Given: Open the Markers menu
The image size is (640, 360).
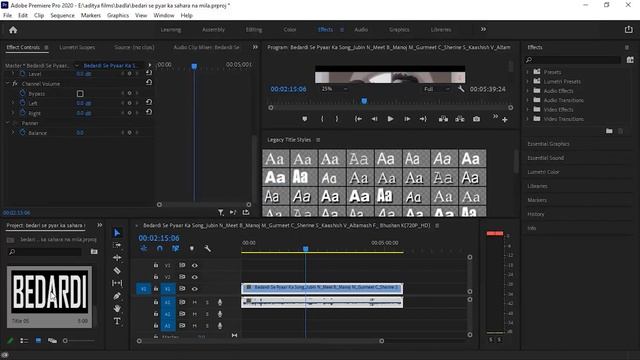Looking at the screenshot, I should click(91, 16).
